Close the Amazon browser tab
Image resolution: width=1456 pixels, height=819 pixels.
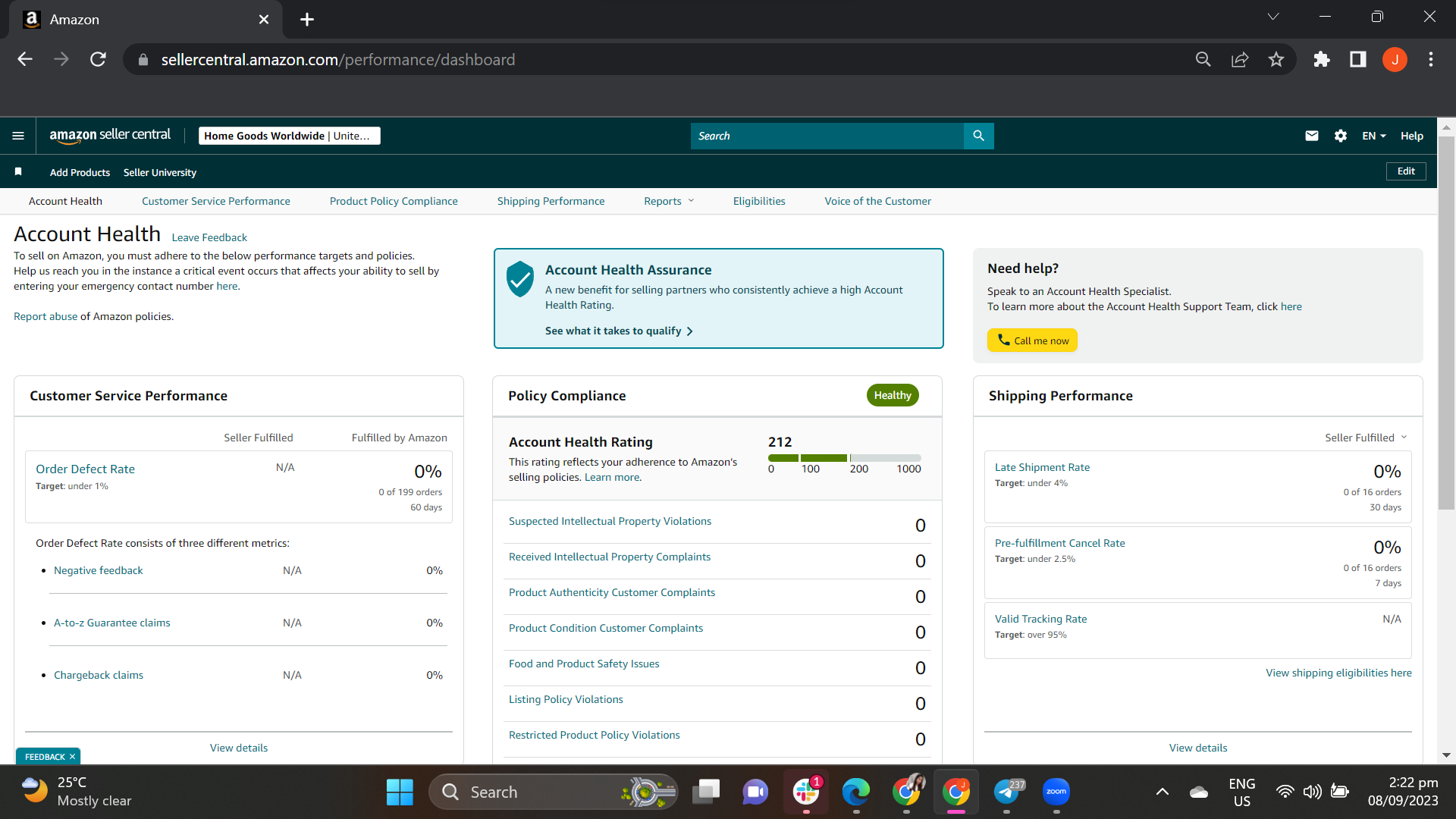click(264, 20)
